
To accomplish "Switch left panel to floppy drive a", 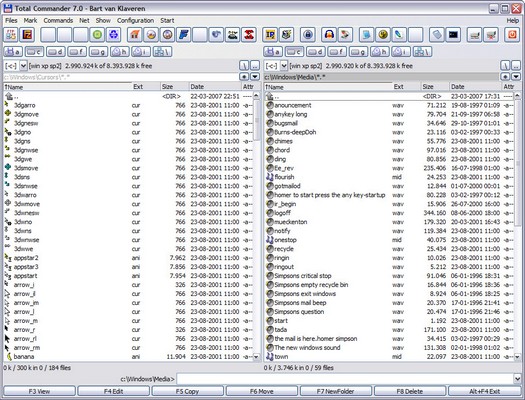I will tap(13, 52).
